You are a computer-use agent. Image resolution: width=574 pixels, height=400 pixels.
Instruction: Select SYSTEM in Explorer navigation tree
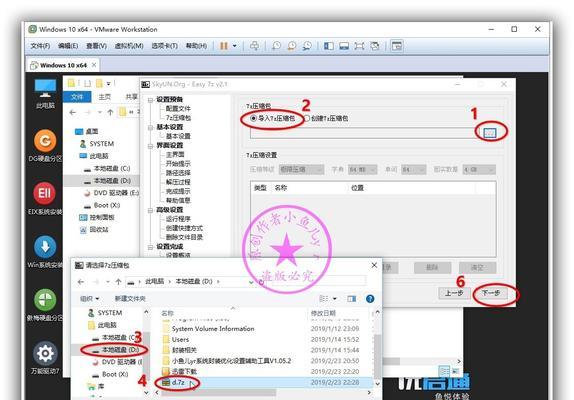click(x=97, y=144)
